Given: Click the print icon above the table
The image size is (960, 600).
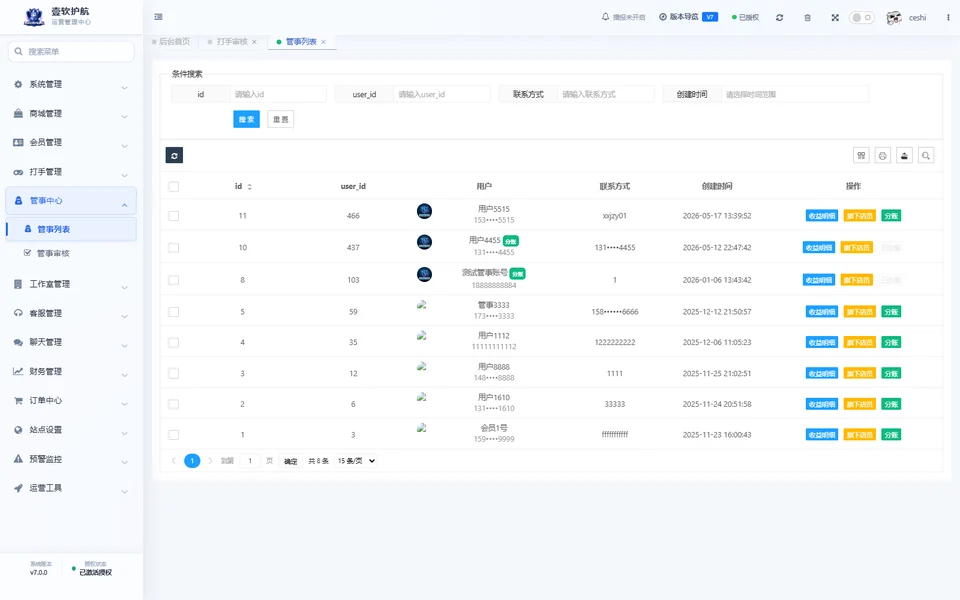Looking at the screenshot, I should [x=883, y=156].
